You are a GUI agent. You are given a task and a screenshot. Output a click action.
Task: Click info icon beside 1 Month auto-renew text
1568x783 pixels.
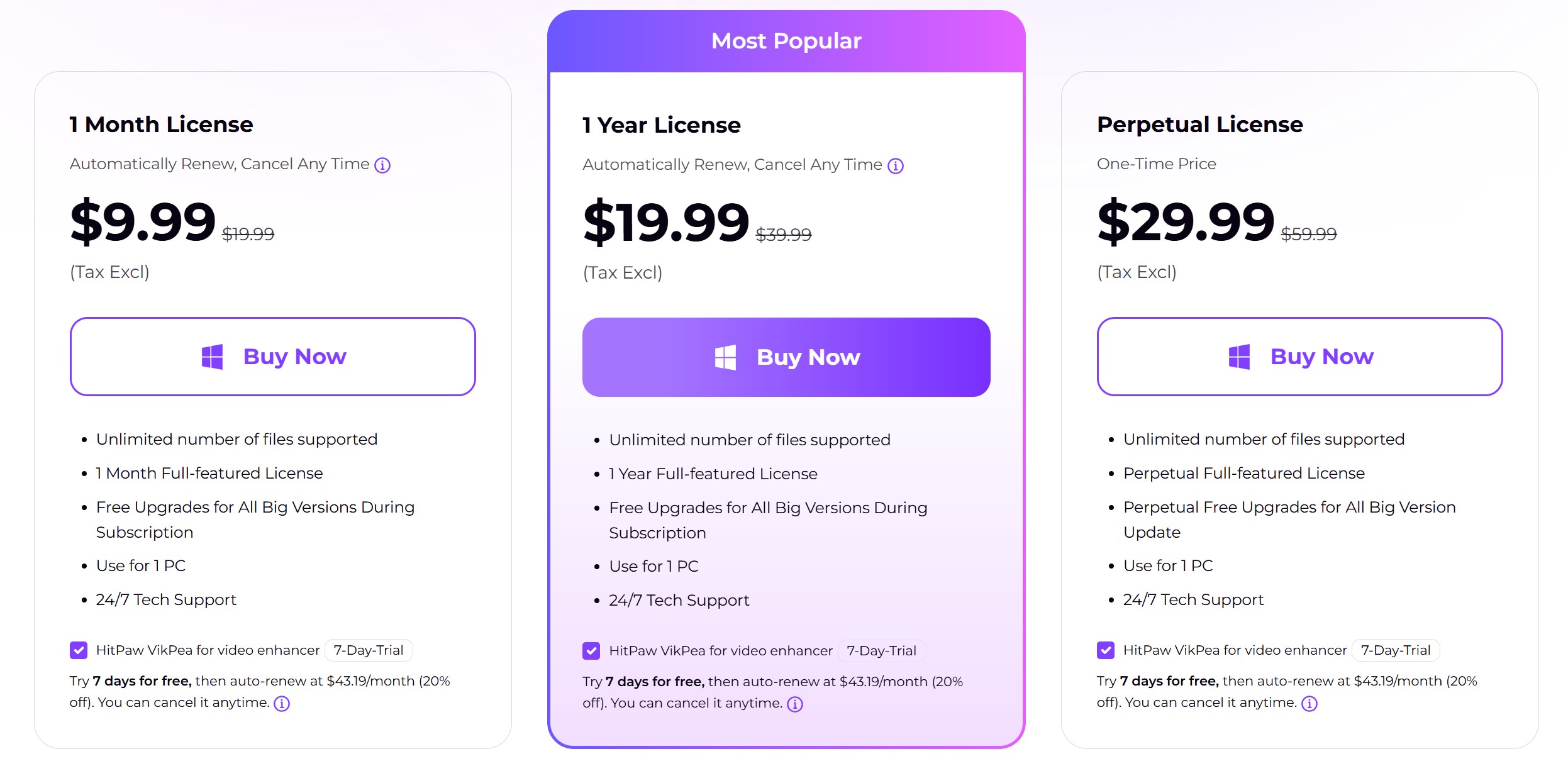[382, 165]
